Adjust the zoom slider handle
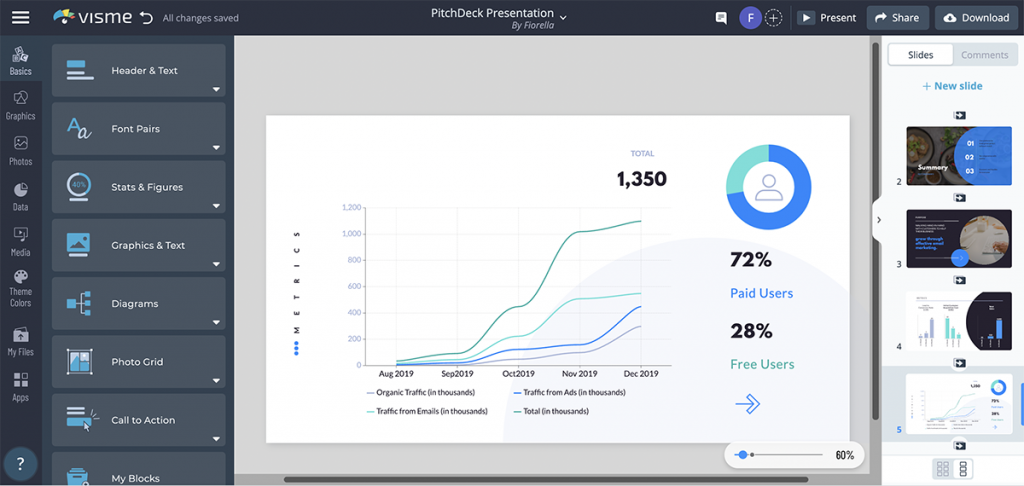This screenshot has width=1024, height=486. [742, 455]
